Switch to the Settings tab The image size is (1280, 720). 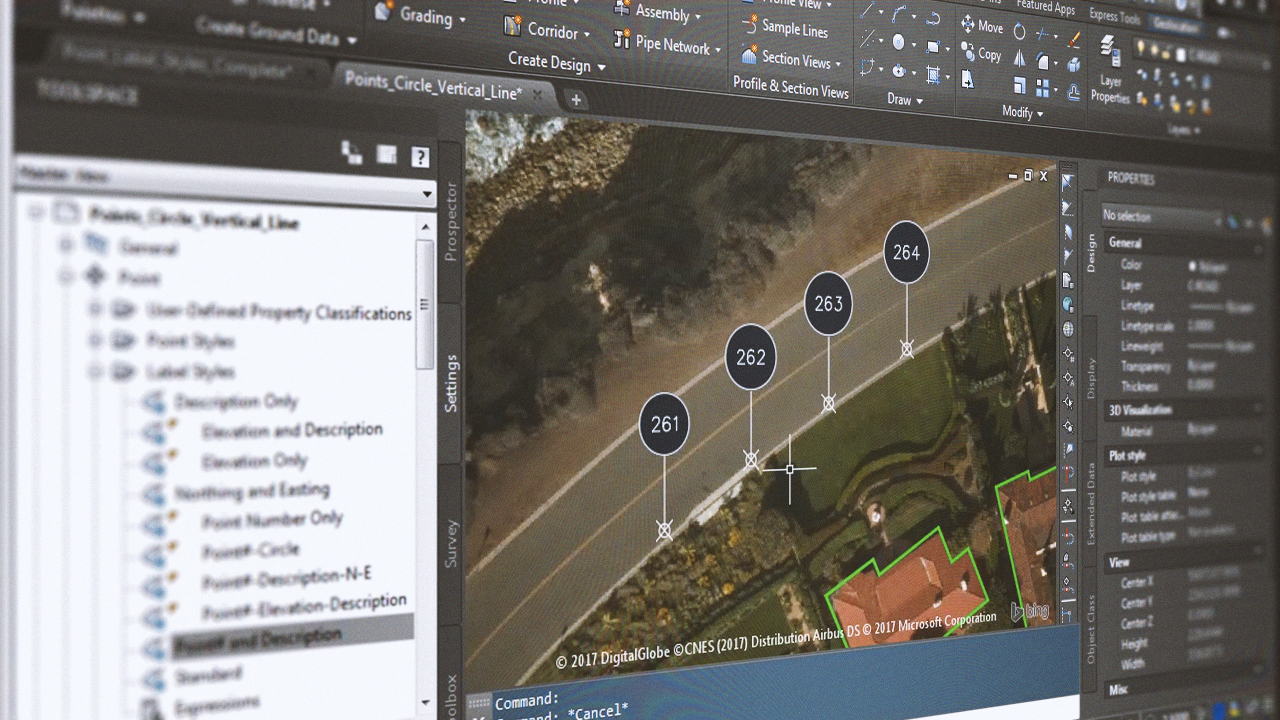point(451,384)
